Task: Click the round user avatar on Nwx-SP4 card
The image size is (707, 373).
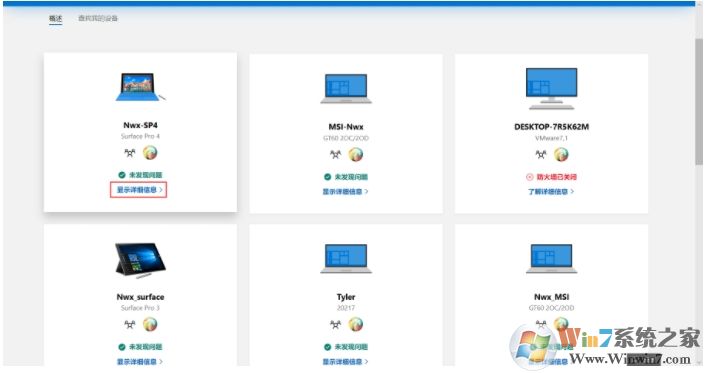Action: pos(150,153)
